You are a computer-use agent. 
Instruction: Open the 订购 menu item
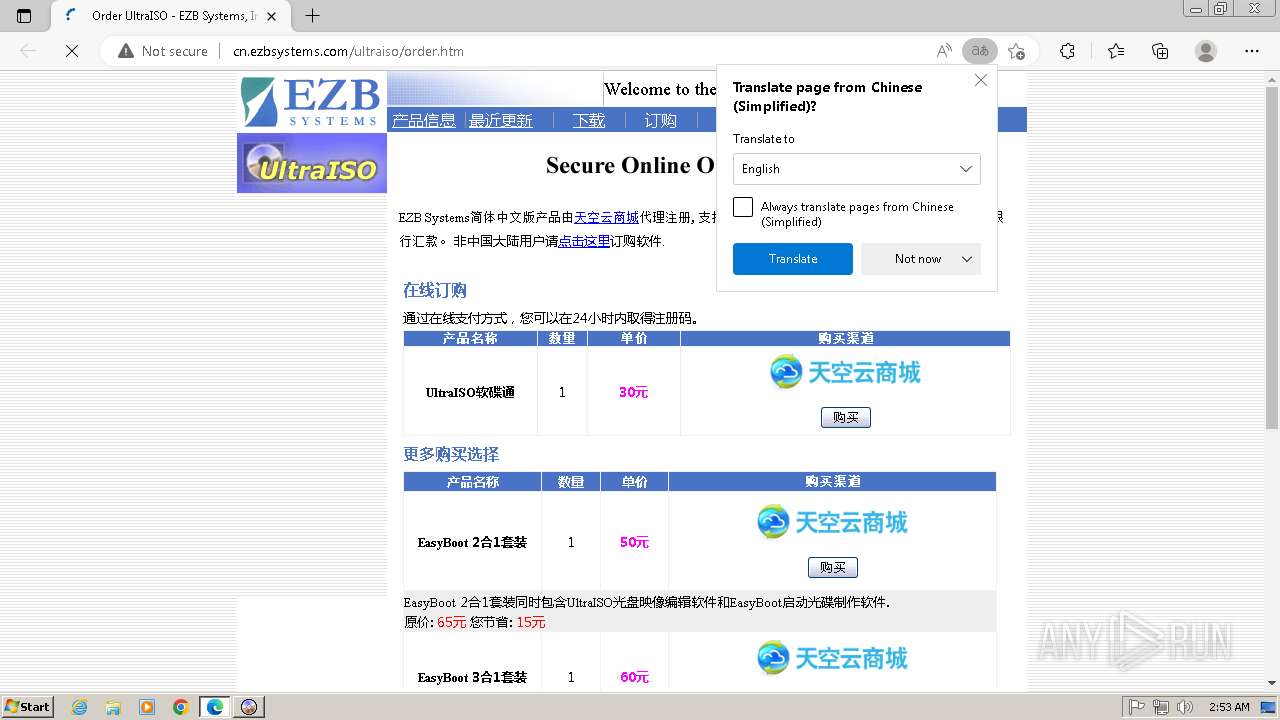pos(660,120)
